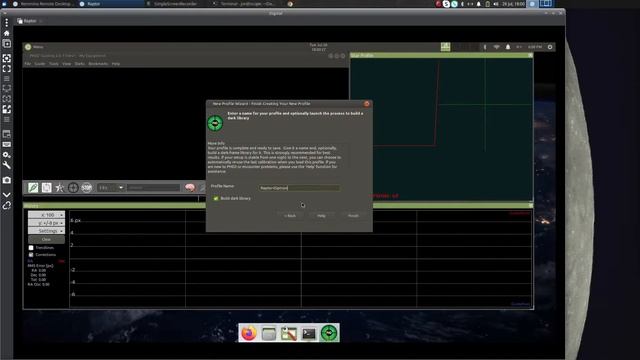Click the WiFi icon on the remote panel
Screen dimensions: 640x360
[x=496, y=47]
